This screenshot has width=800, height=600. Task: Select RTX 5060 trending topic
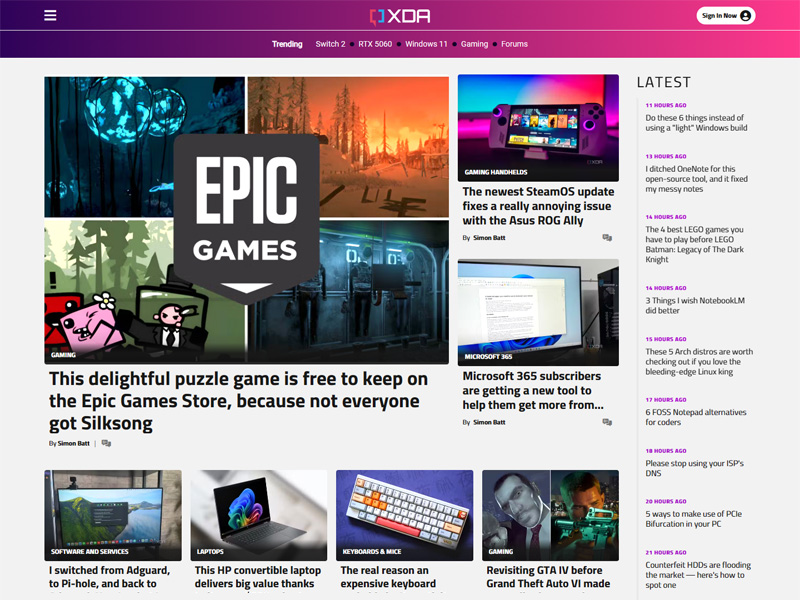[x=375, y=44]
